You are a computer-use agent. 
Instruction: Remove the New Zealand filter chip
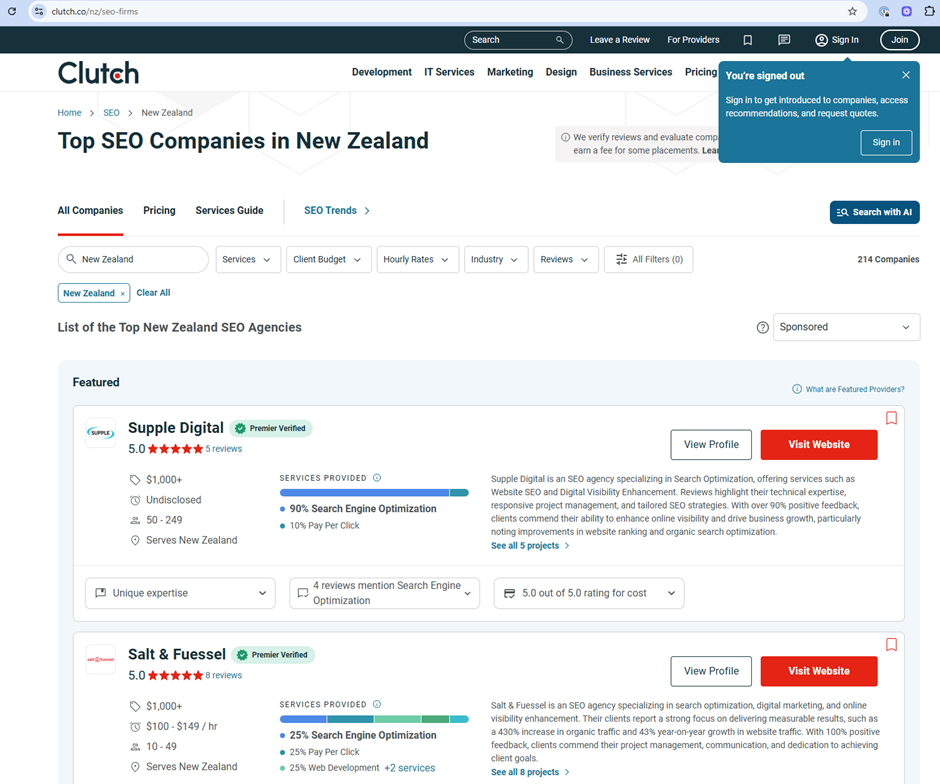click(x=122, y=294)
